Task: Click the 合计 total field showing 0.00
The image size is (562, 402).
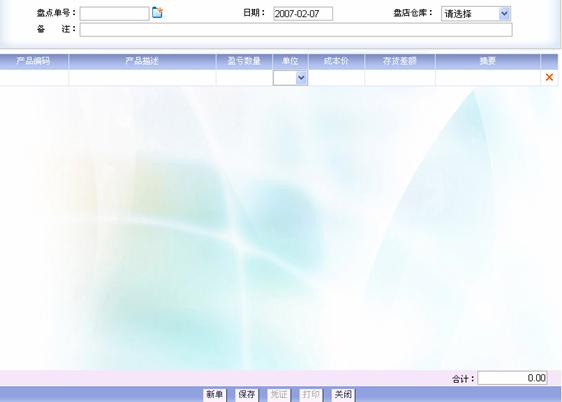Action: [513, 378]
